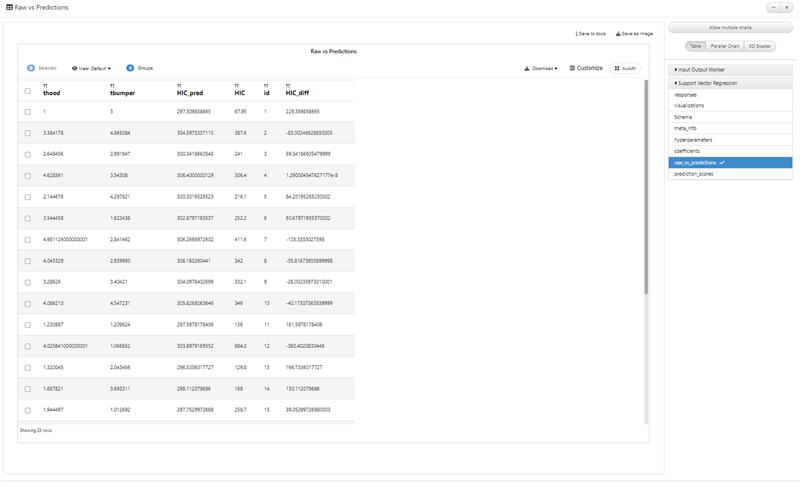The height and width of the screenshot is (487, 800).
Task: Click the Save to docs icon
Action: 577,34
